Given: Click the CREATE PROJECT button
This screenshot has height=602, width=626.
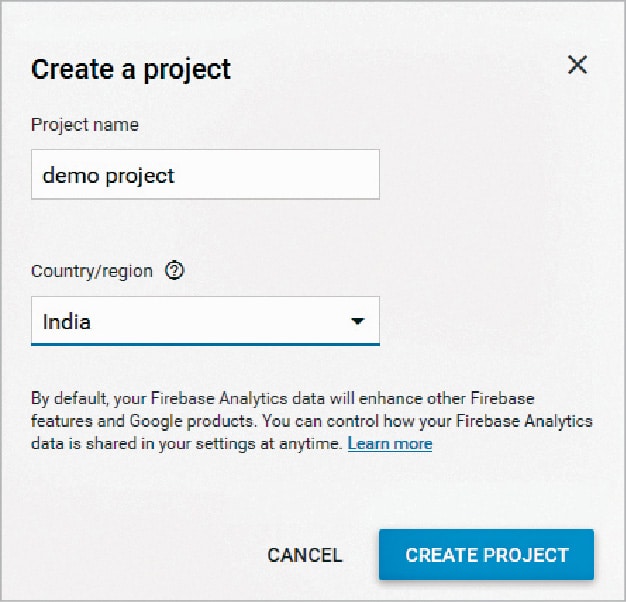Looking at the screenshot, I should coord(486,555).
